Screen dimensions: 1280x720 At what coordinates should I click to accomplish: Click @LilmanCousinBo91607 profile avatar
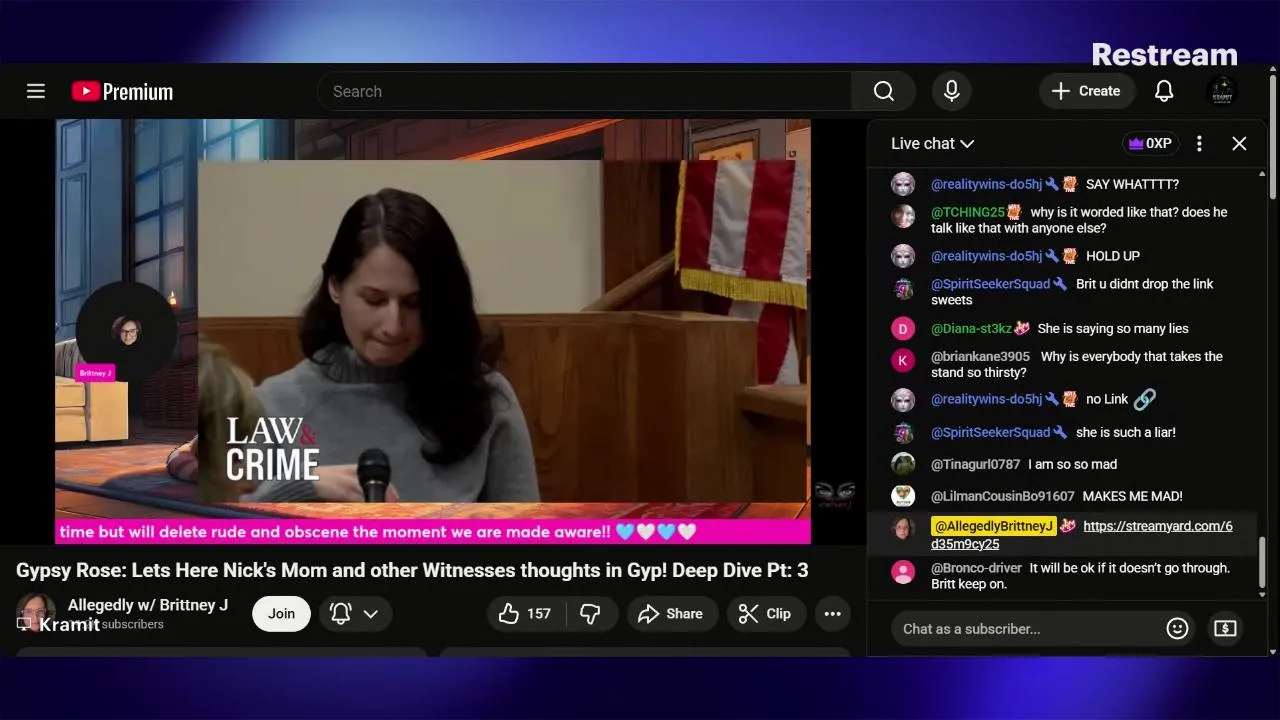pyautogui.click(x=903, y=496)
